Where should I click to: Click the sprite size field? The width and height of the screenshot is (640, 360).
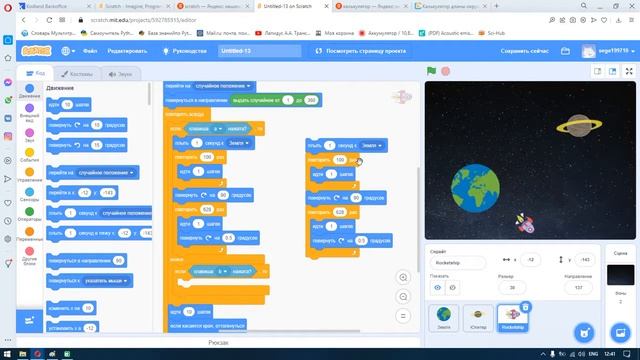tap(512, 288)
